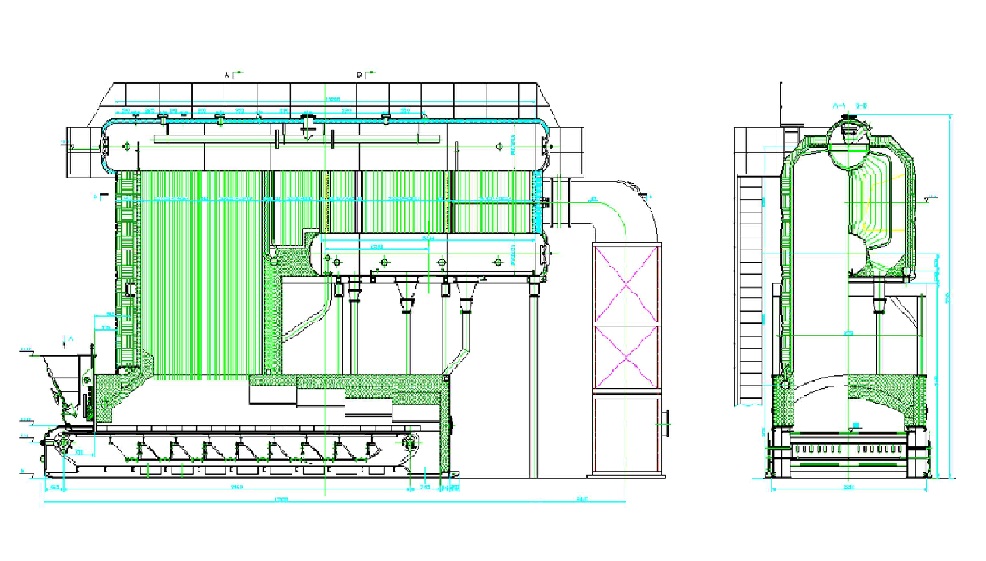The height and width of the screenshot is (561, 986).
Task: Click the section marker A above the boiler
Action: point(229,74)
